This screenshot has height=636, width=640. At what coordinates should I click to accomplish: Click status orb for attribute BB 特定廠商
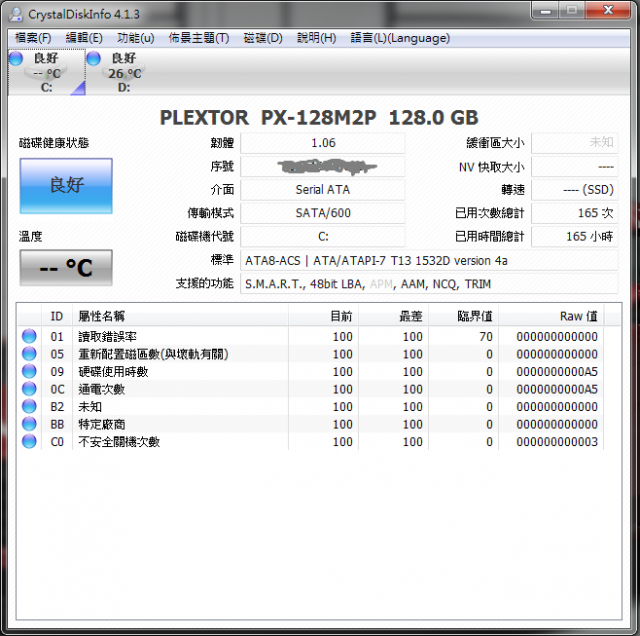tap(29, 424)
